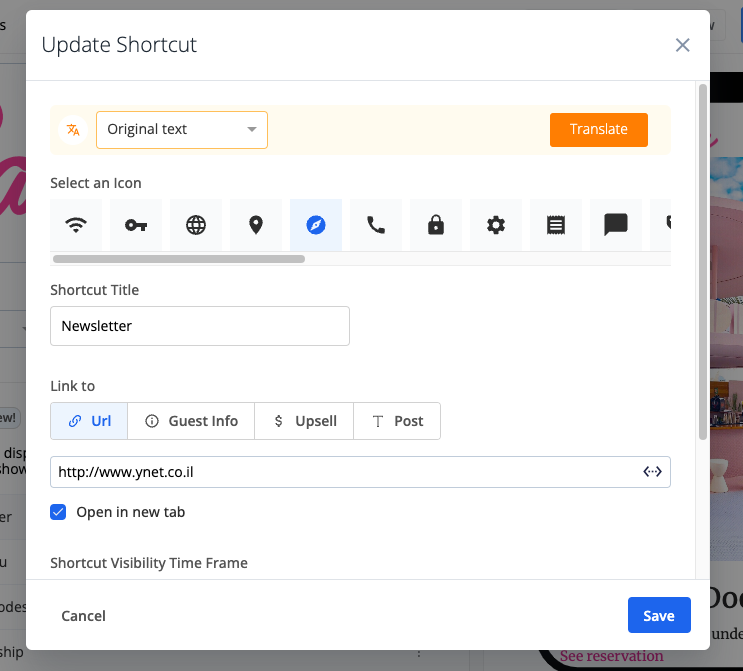Choose the chat bubble icon
743x671 pixels.
click(x=616, y=225)
